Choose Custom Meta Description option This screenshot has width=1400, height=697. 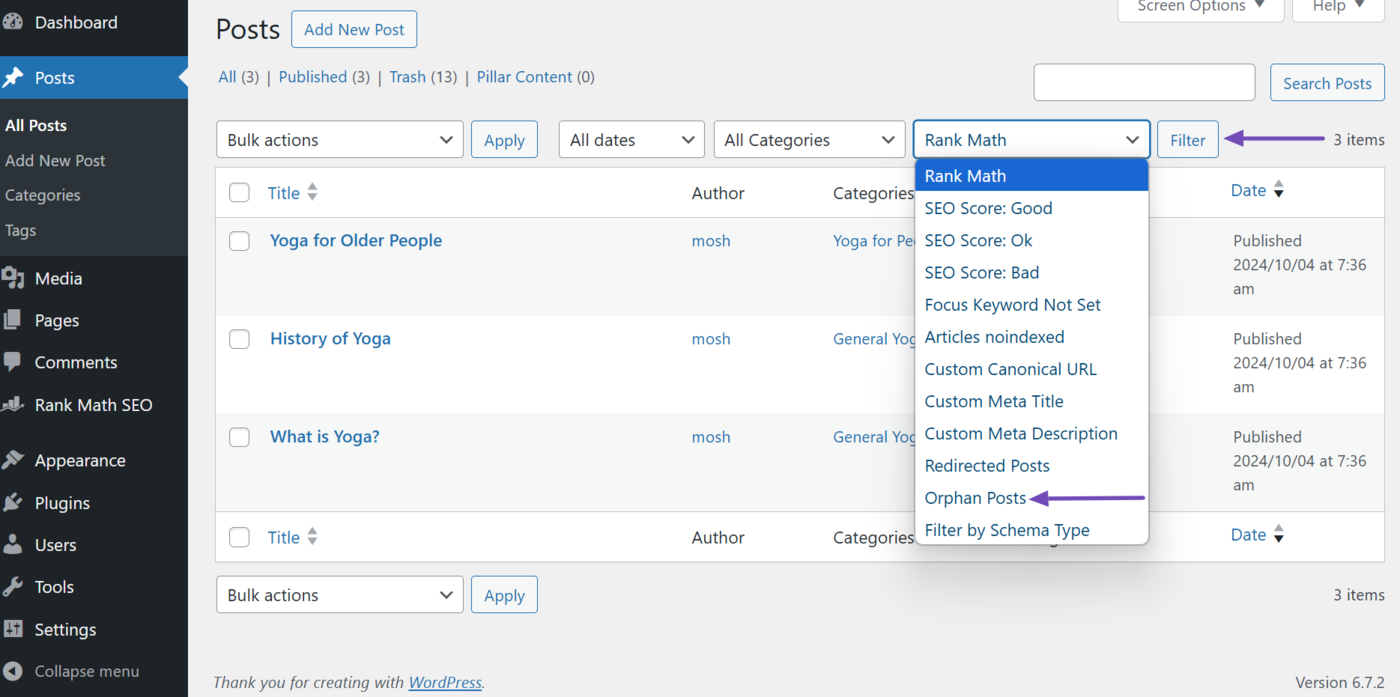pyautogui.click(x=1032, y=433)
